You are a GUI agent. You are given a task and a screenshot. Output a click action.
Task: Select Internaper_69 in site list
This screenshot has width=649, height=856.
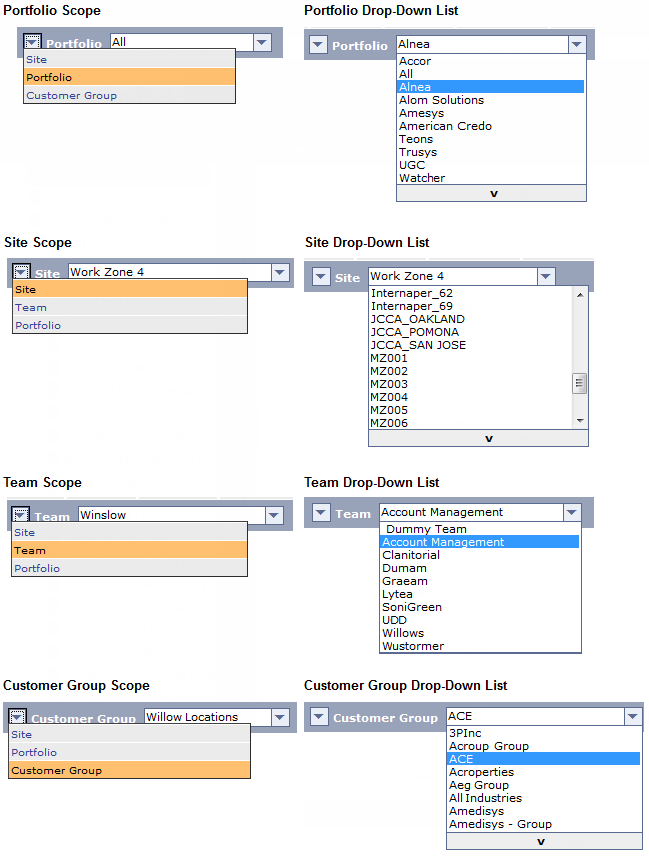click(471, 306)
